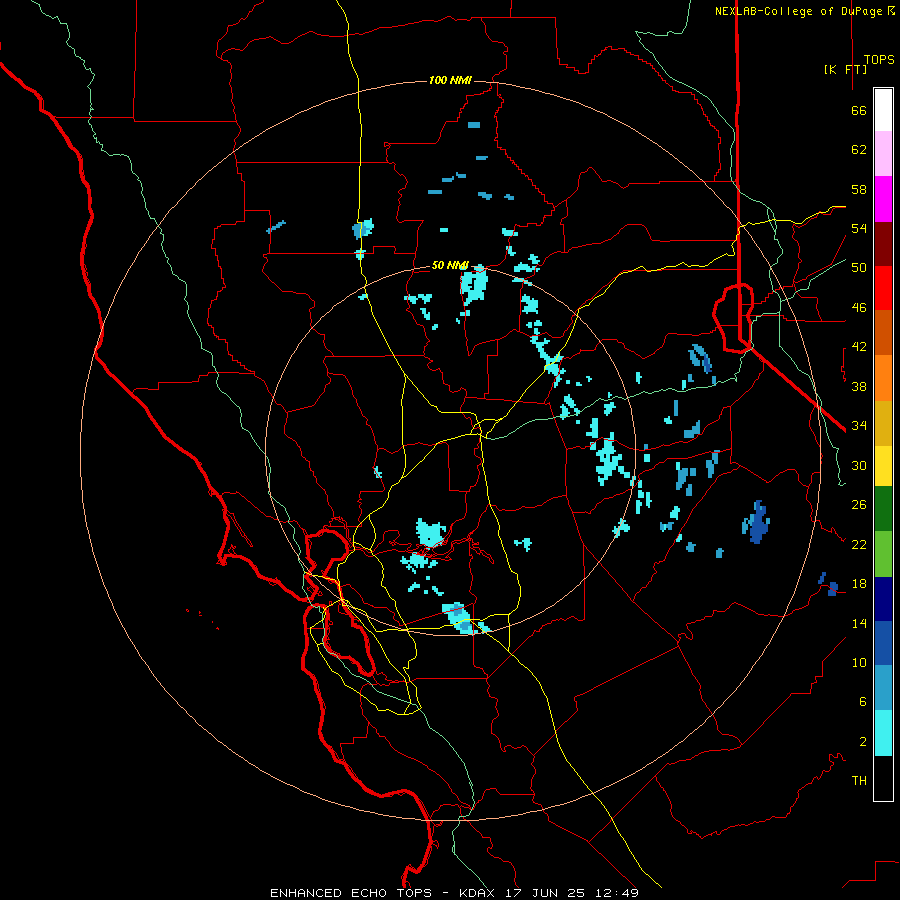Click the "2" legend value
The height and width of the screenshot is (900, 900).
863,742
